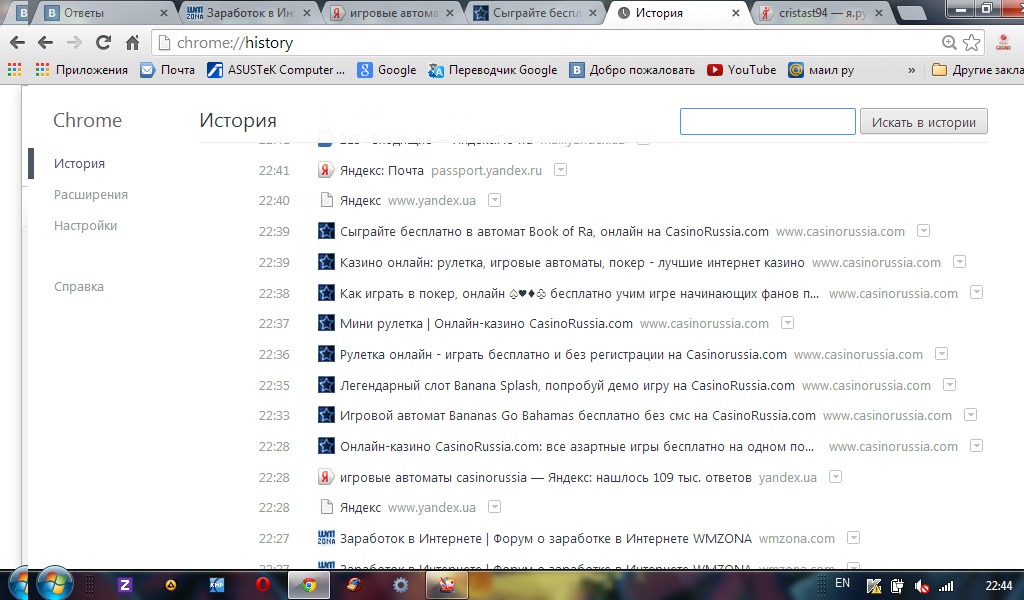This screenshot has height=600, width=1024.
Task: Select История in the Chrome sidebar
Action: [79, 163]
